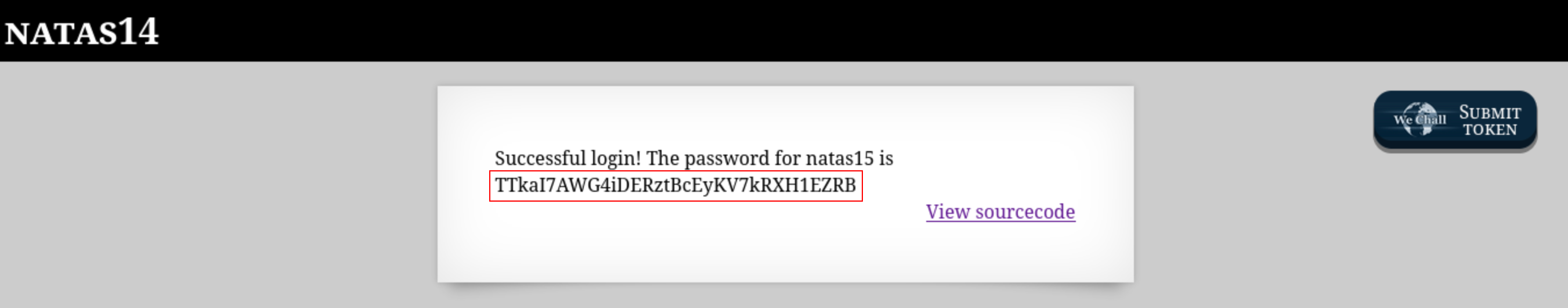1568x308 pixels.
Task: Open the View sourcecode link
Action: coord(1000,212)
